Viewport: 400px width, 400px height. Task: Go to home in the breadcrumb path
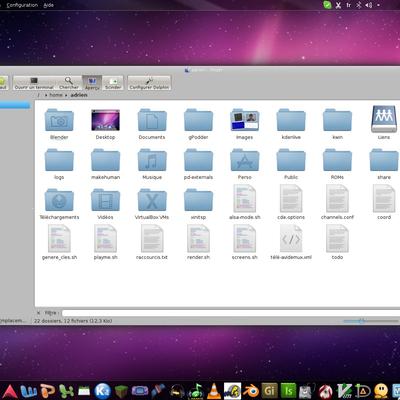(56, 95)
